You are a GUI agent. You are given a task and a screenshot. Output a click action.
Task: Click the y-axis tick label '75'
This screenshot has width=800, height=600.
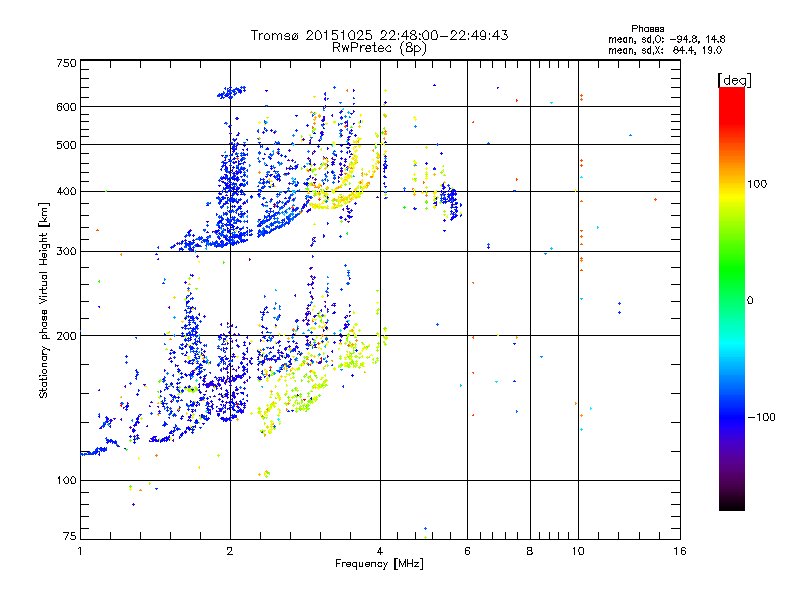(x=70, y=536)
